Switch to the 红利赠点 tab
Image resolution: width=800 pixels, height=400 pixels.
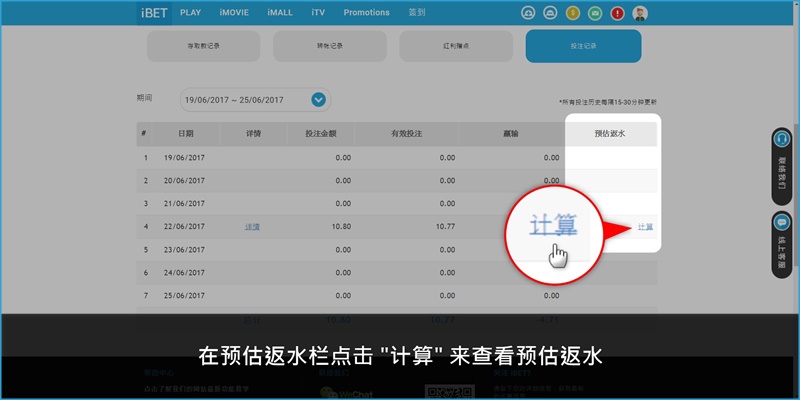456,46
